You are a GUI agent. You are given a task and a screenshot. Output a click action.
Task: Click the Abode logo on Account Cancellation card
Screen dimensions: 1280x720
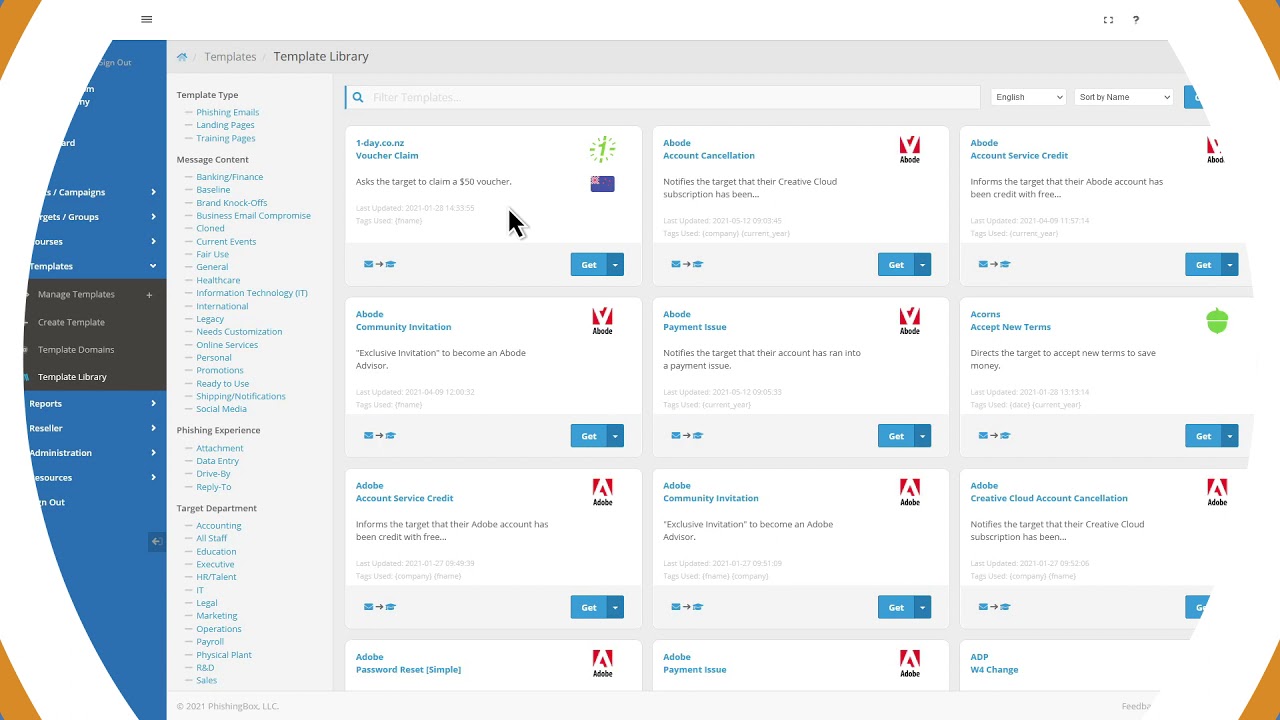pos(909,150)
